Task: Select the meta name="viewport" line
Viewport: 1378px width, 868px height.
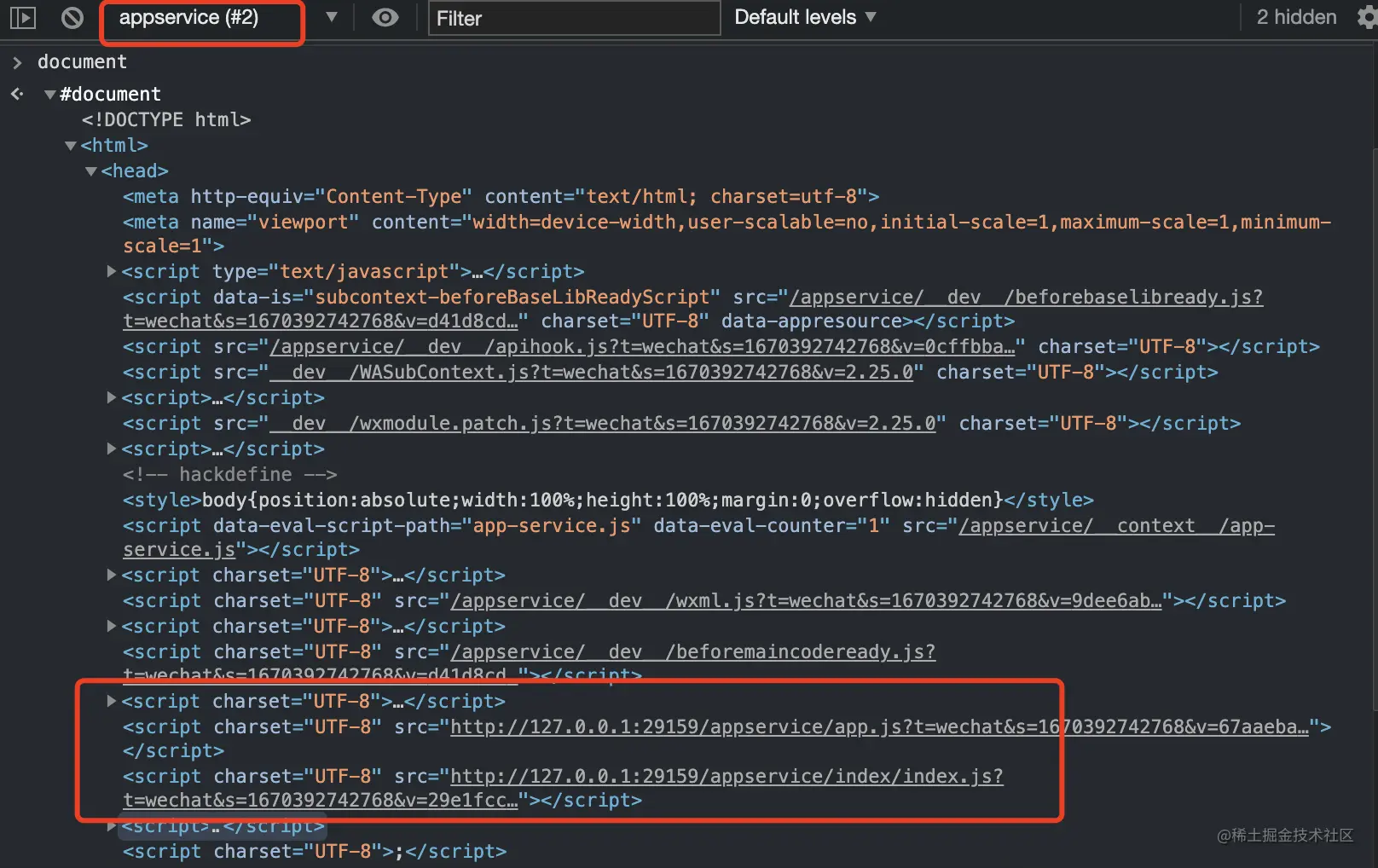Action: tap(727, 234)
